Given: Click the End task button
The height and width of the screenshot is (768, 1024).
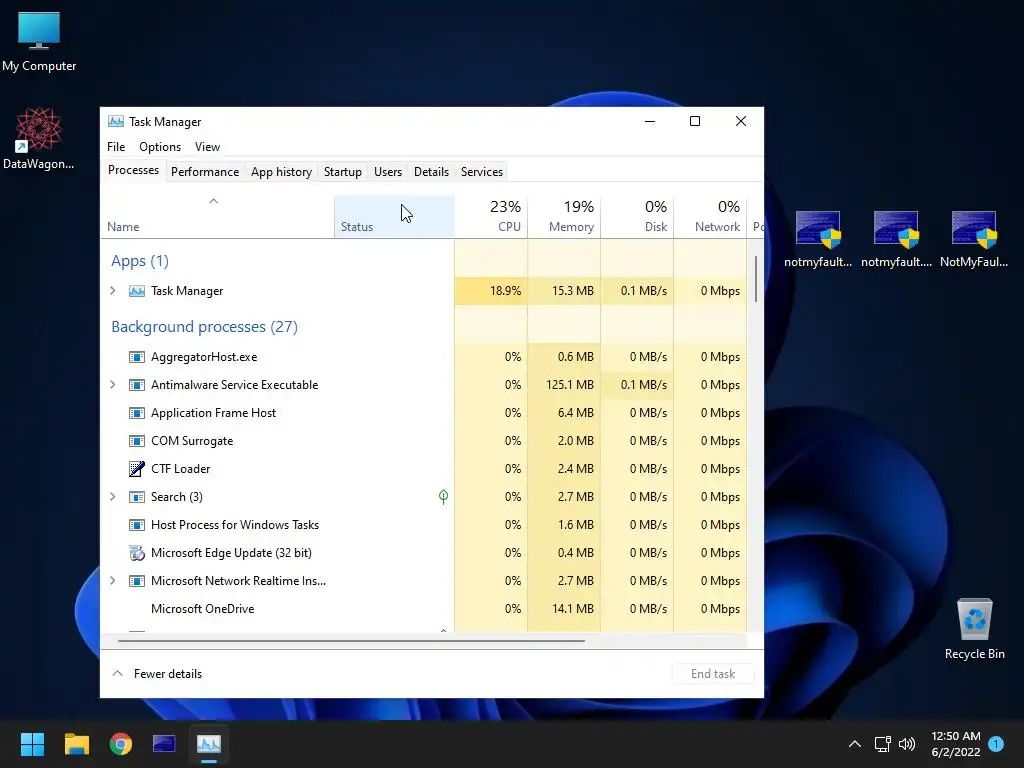Looking at the screenshot, I should [713, 674].
